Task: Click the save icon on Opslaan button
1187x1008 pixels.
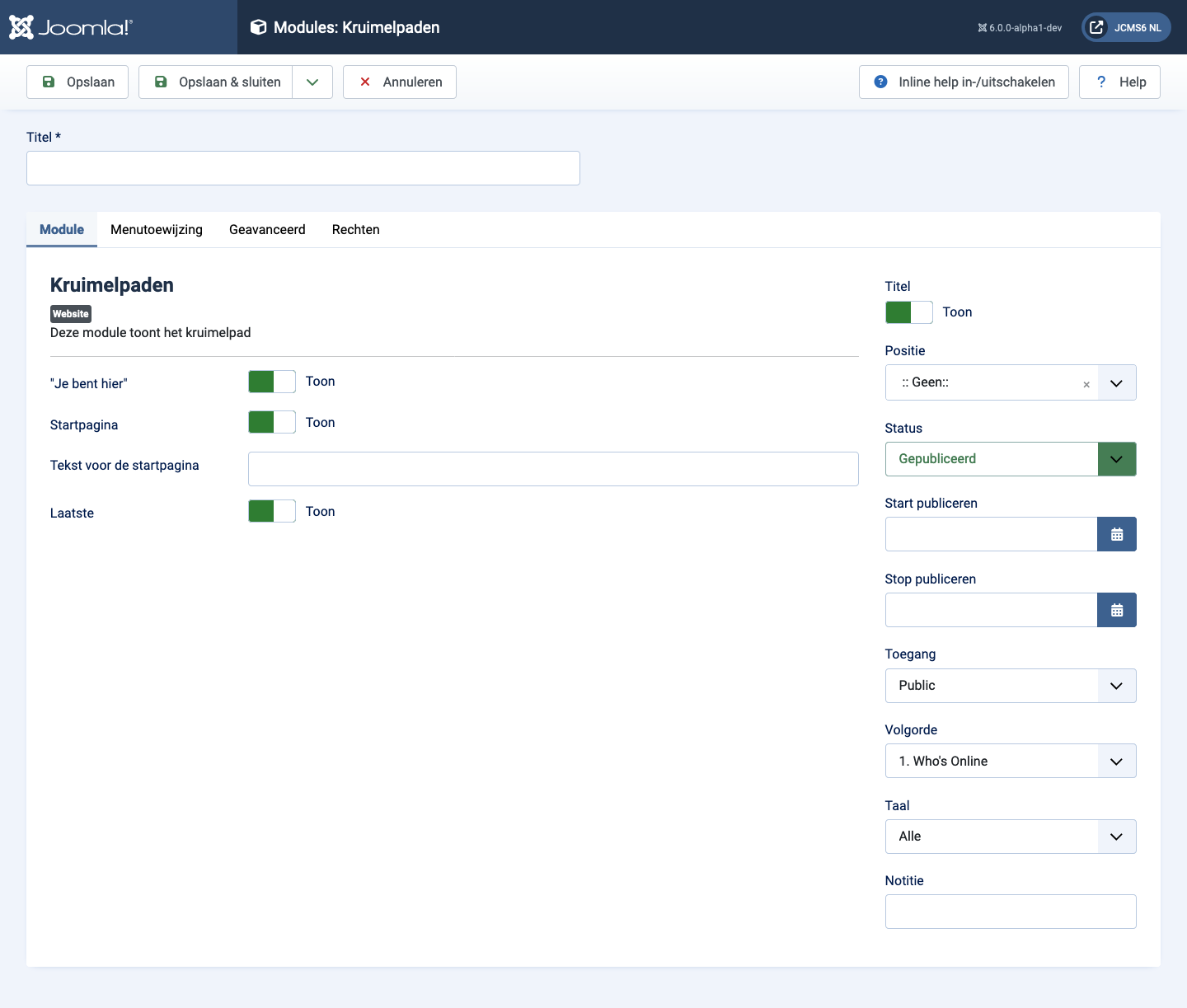Action: [49, 82]
